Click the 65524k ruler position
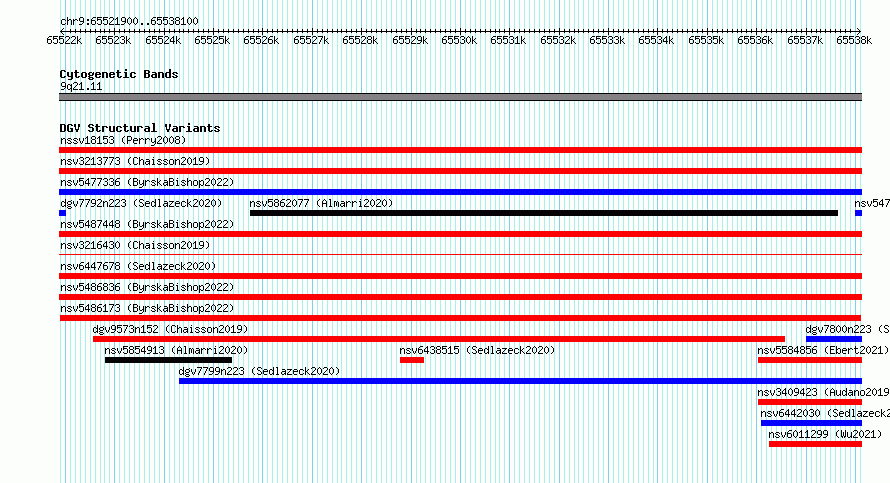Viewport: 890px width, 483px height. tap(163, 40)
